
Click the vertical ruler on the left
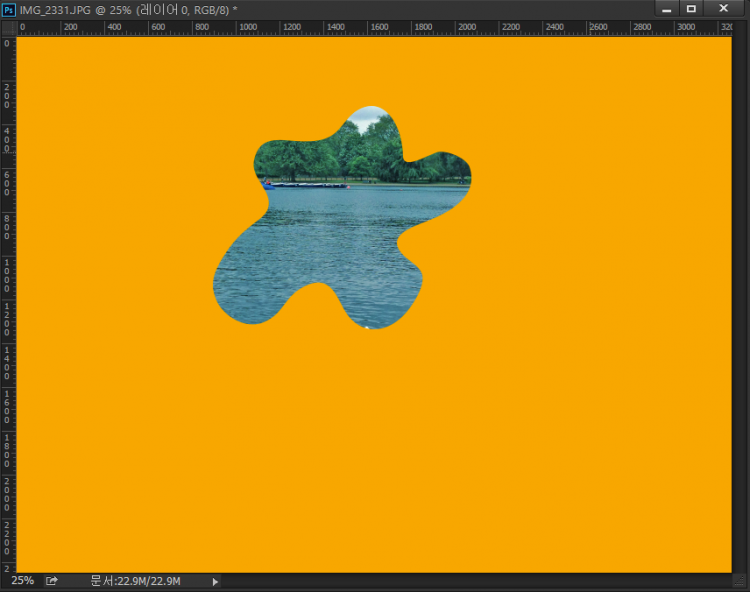tap(8, 300)
